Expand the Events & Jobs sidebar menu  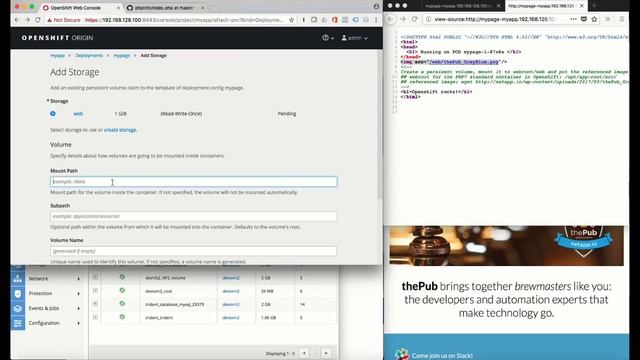[79, 308]
